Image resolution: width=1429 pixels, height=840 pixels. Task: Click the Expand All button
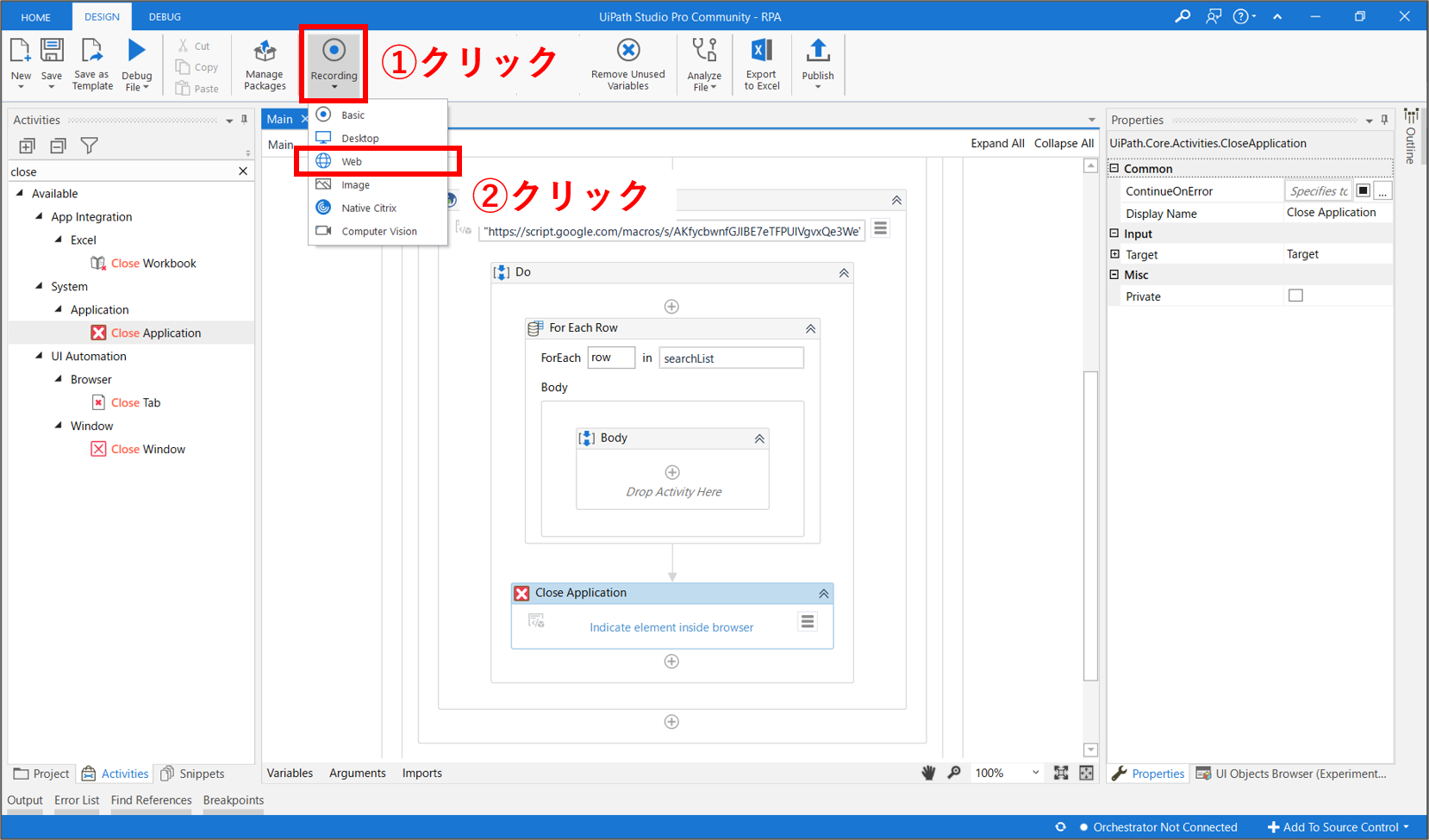click(x=997, y=143)
